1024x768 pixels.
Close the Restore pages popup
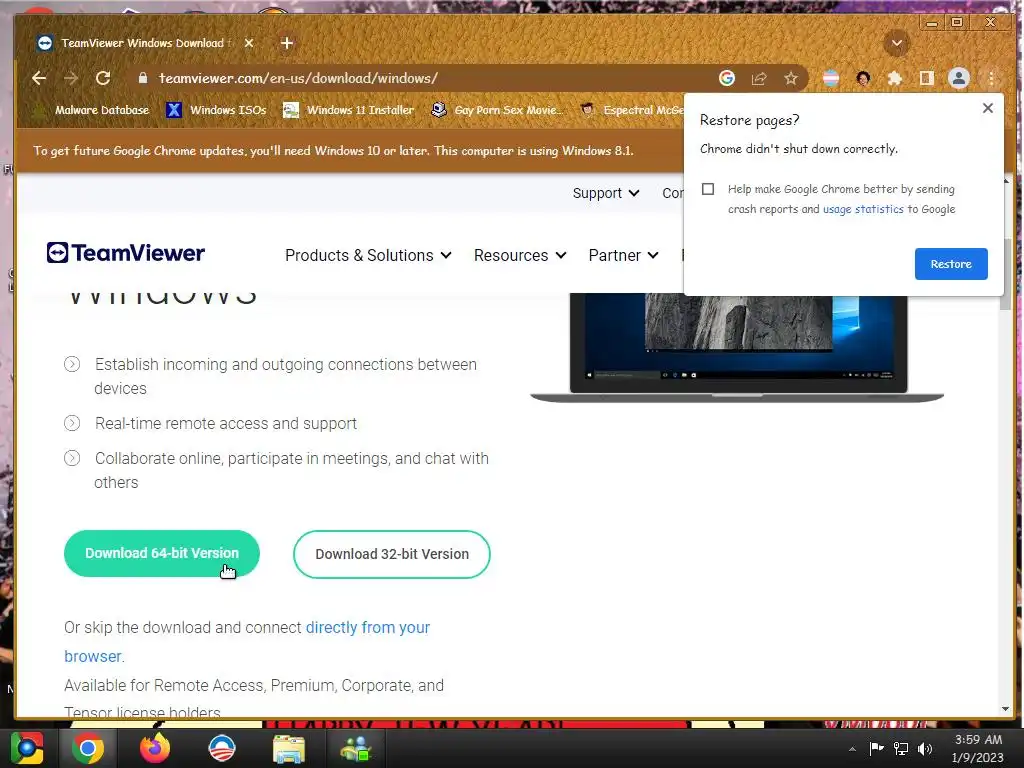coord(987,108)
